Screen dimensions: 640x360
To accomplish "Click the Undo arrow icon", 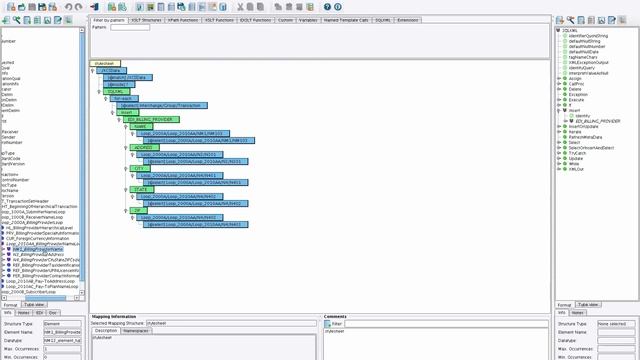I will [x=69, y=7].
